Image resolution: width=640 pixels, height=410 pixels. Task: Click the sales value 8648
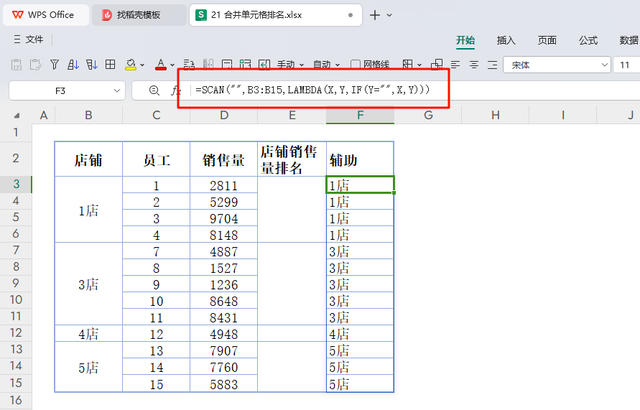coord(224,301)
